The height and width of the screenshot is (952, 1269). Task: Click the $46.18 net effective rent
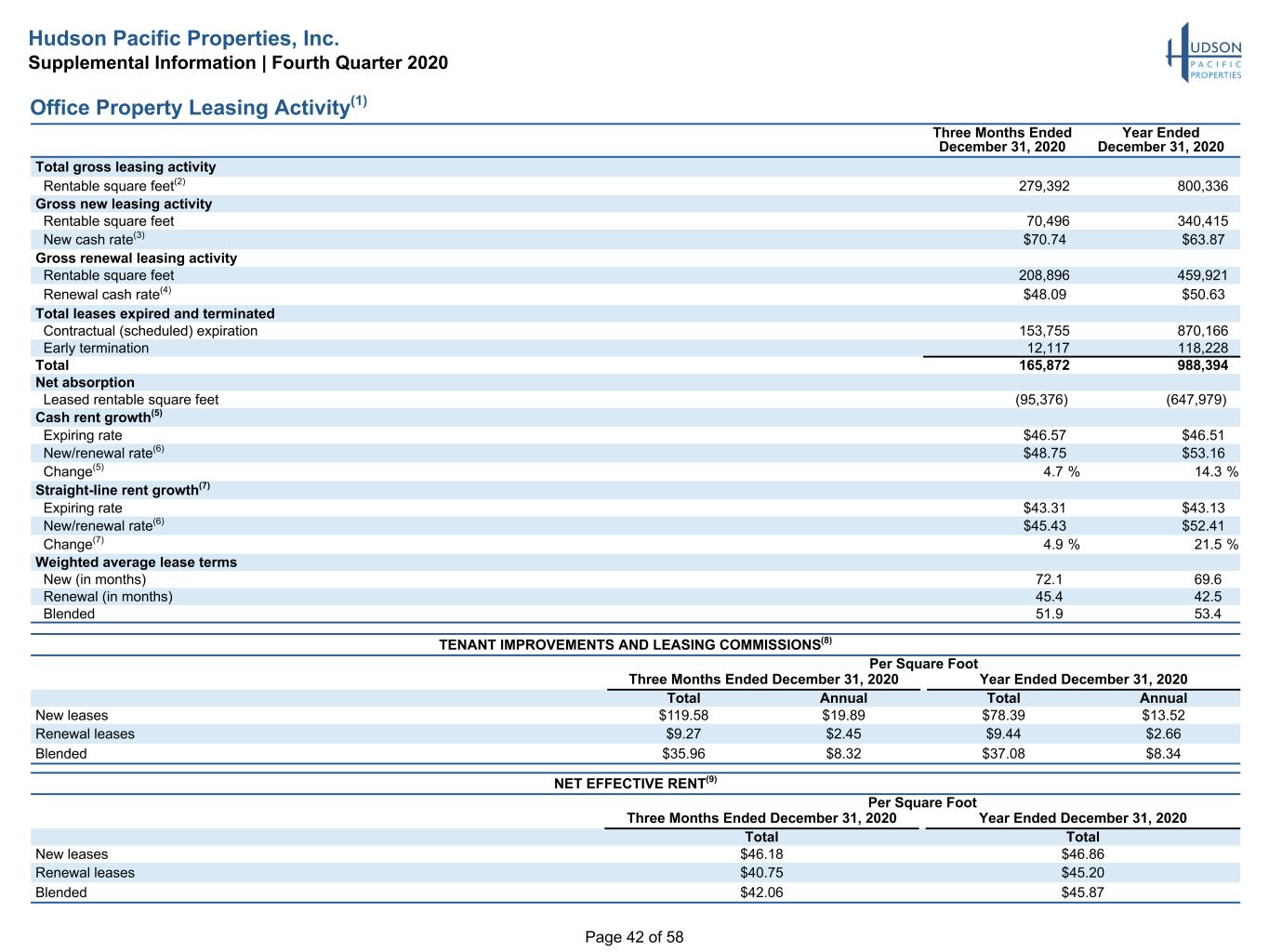[x=761, y=853]
